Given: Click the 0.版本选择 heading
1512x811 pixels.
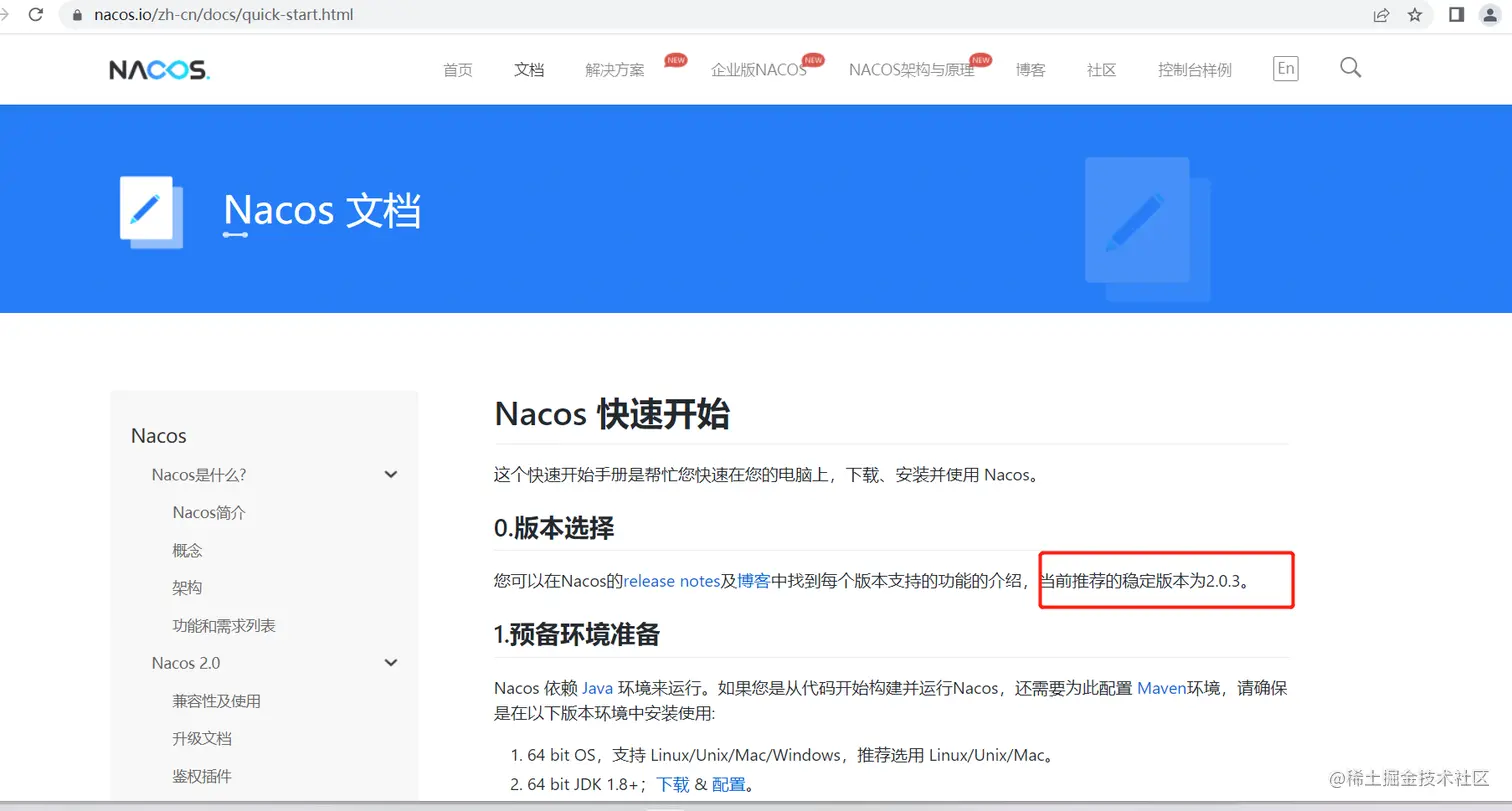Looking at the screenshot, I should (554, 529).
